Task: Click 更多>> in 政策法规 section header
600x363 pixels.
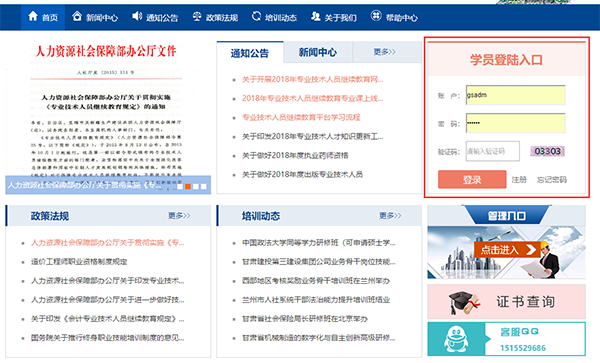Action: coord(179,216)
